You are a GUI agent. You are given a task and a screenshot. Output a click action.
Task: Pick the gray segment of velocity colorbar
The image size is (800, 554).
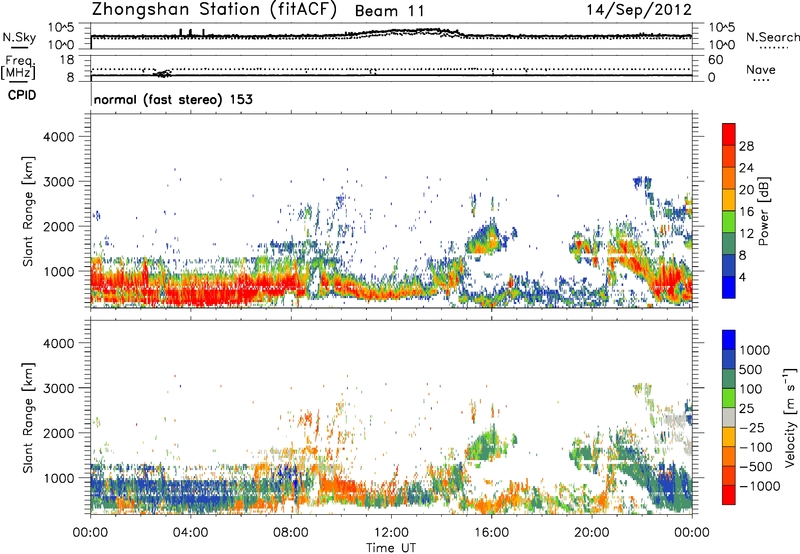pos(729,418)
